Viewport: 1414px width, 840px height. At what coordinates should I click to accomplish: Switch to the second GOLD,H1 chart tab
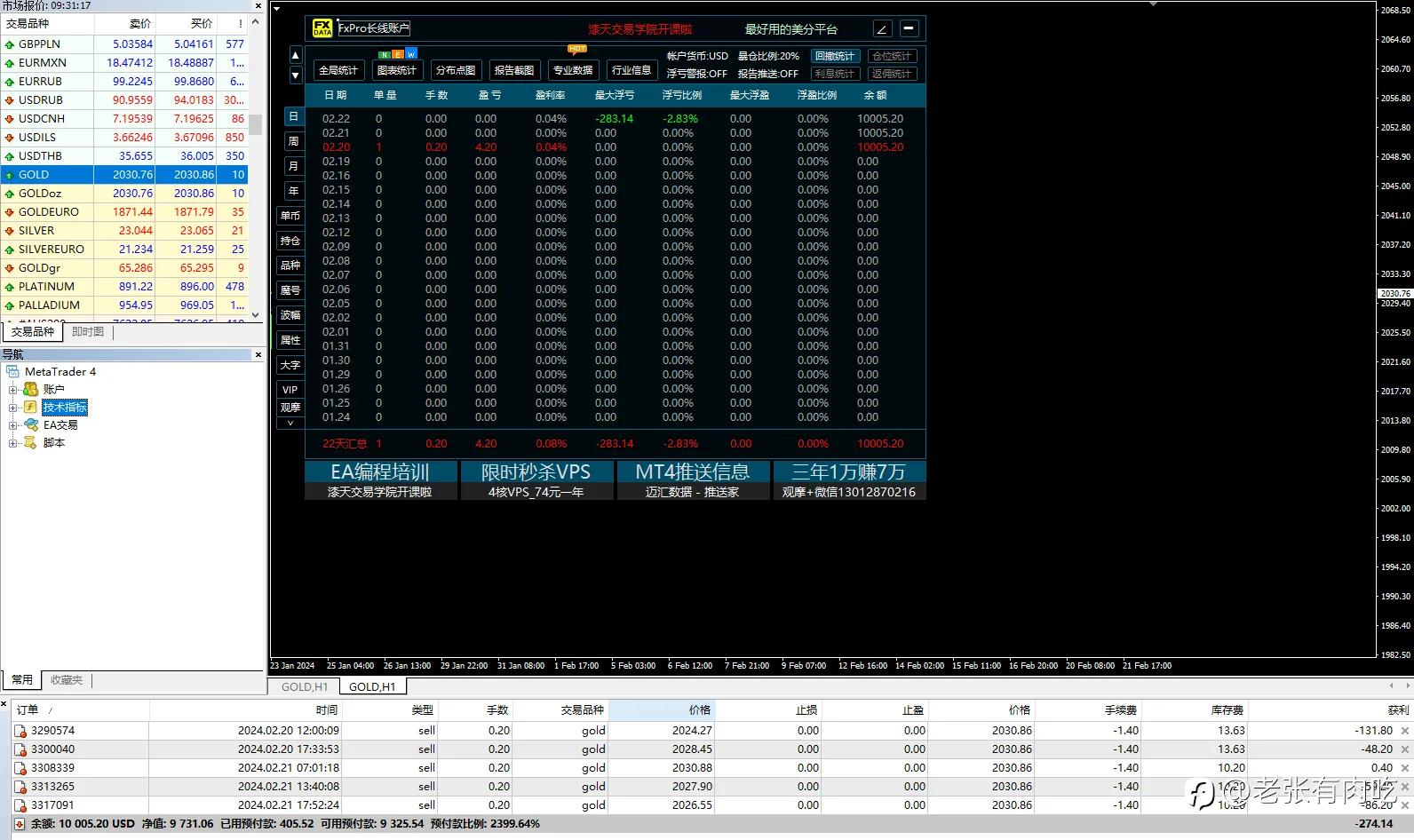(372, 686)
